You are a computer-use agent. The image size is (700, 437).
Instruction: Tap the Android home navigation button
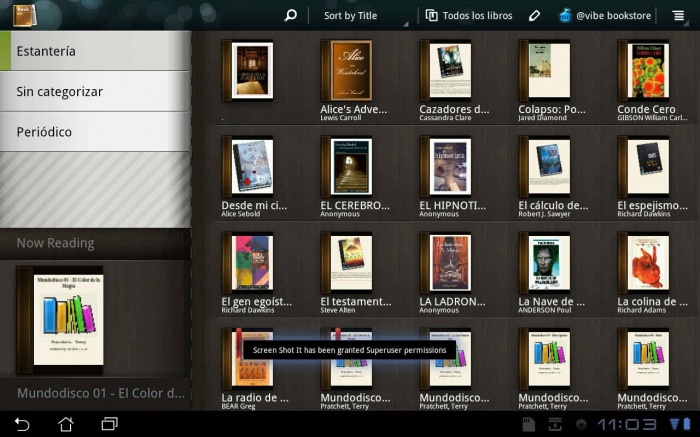click(x=66, y=424)
